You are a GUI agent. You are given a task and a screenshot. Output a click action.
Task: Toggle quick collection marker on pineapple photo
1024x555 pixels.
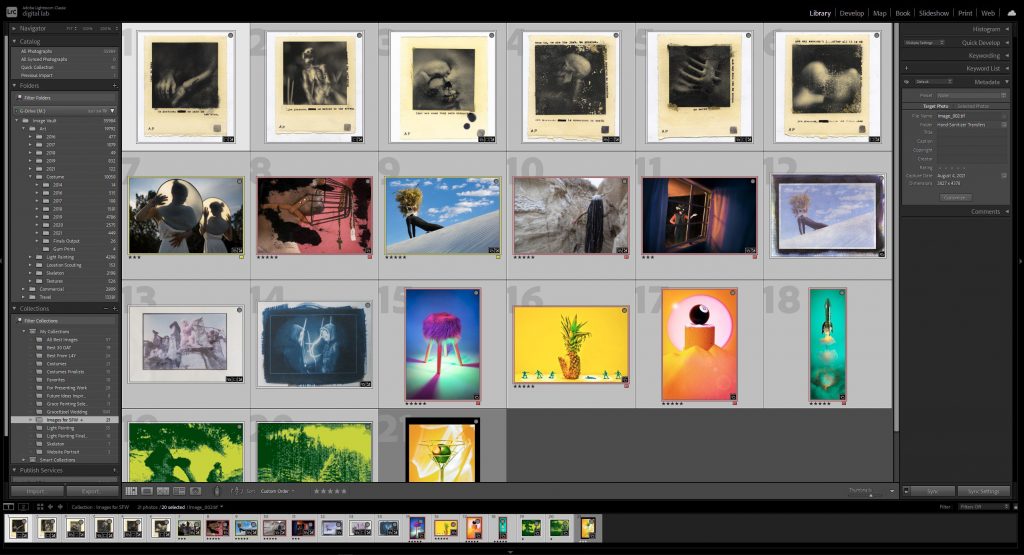pos(624,311)
